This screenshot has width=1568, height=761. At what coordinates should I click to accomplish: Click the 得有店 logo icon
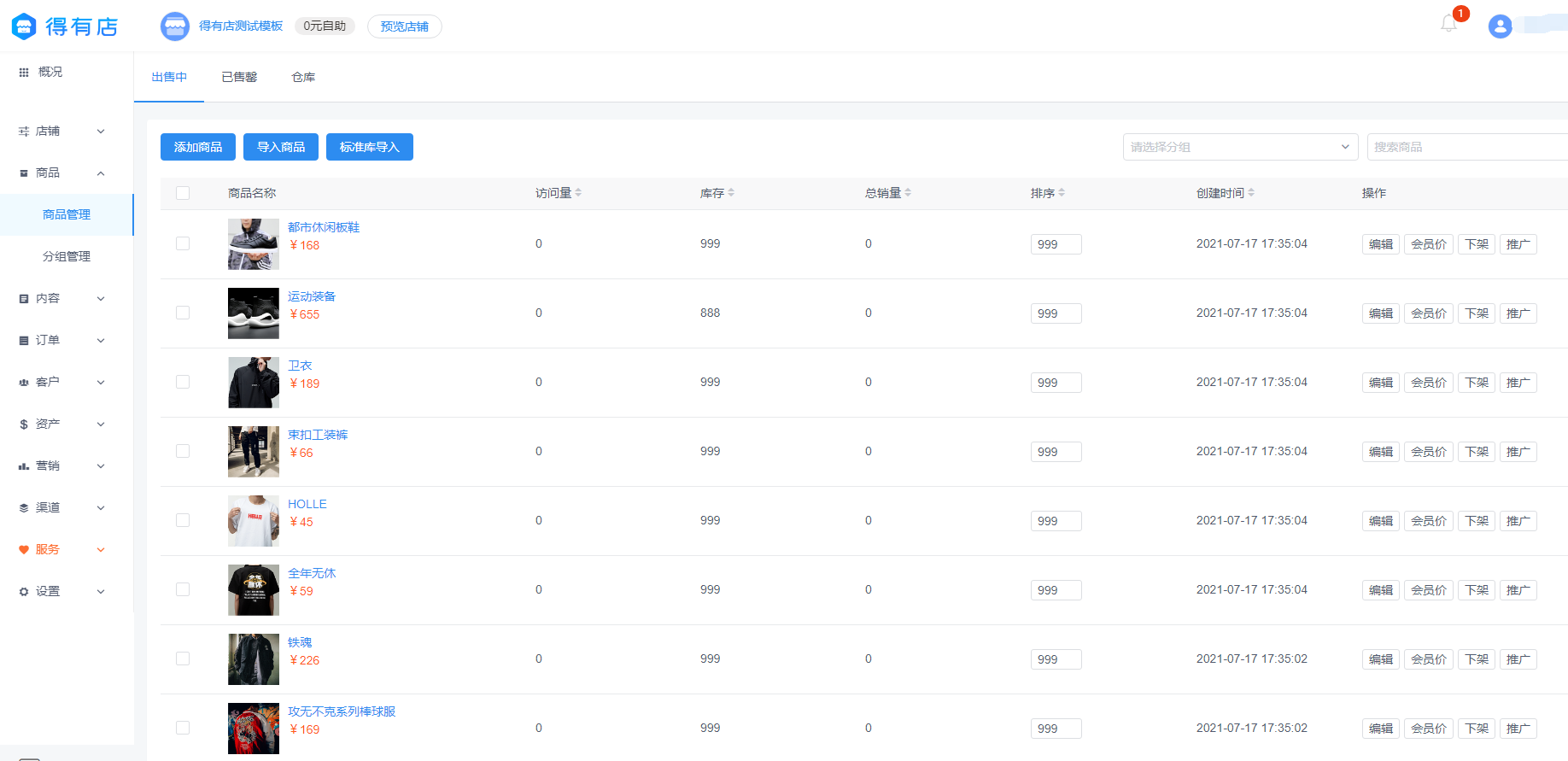[24, 26]
